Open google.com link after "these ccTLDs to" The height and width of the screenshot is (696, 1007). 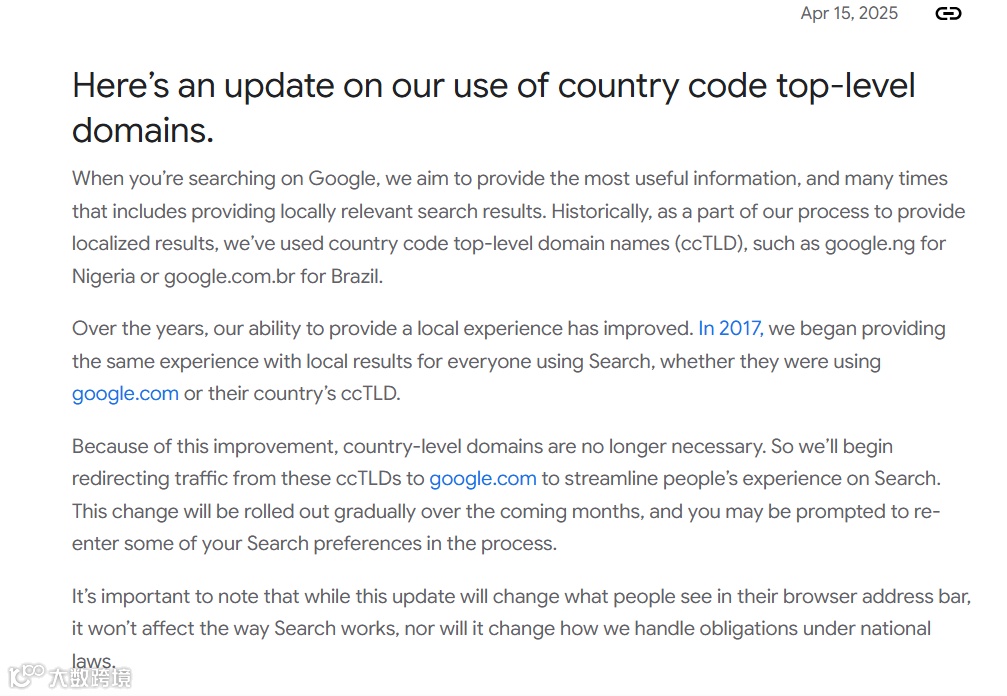[483, 479]
